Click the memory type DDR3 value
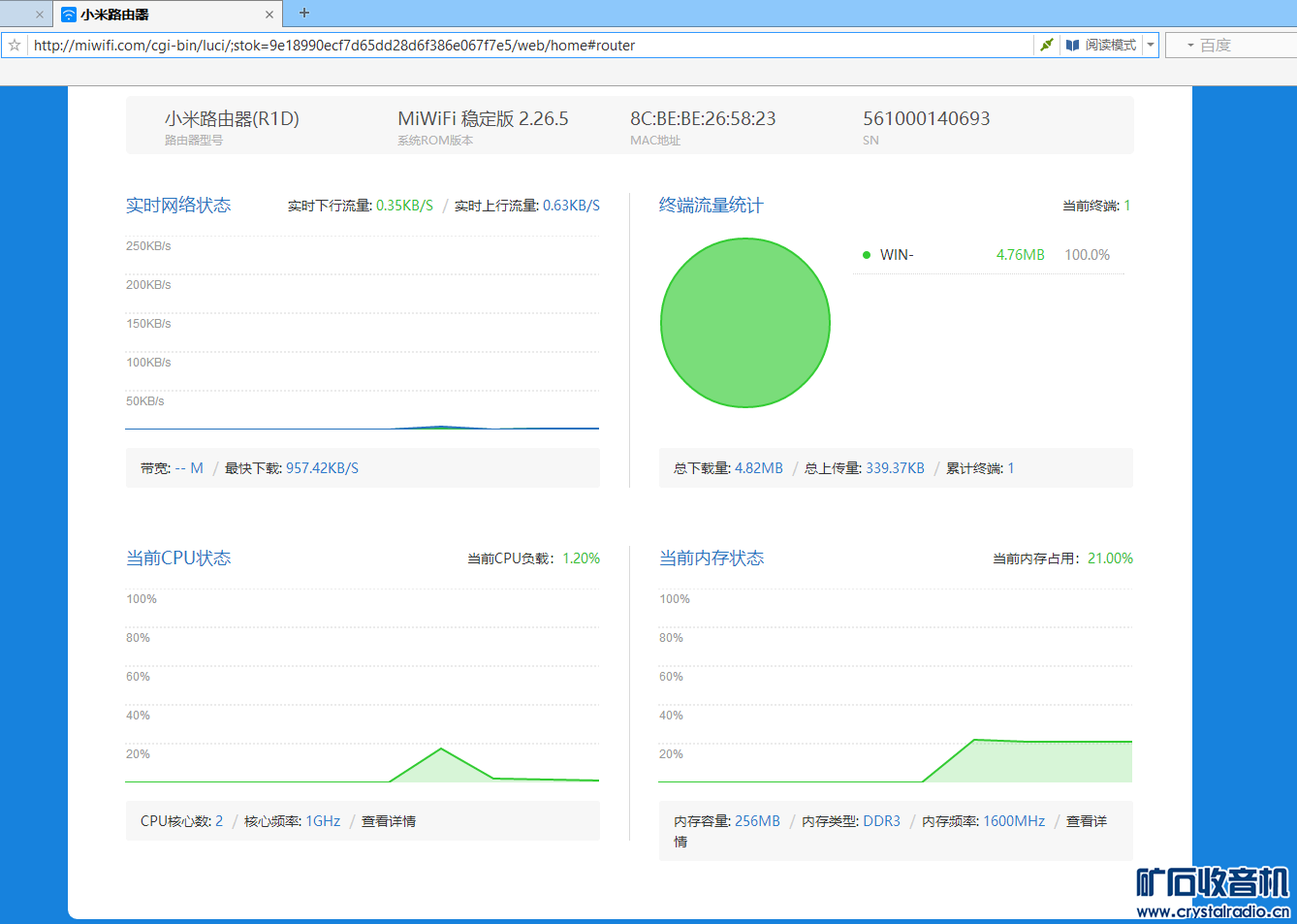1297x924 pixels. pyautogui.click(x=882, y=821)
